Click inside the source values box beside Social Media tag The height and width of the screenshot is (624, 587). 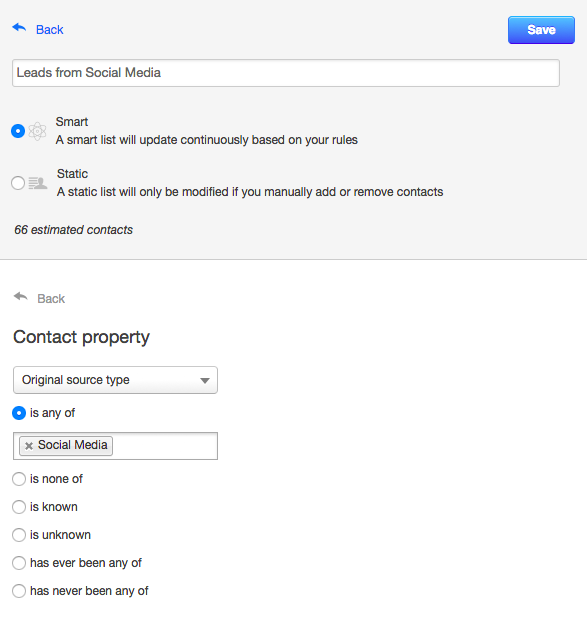[x=165, y=446]
